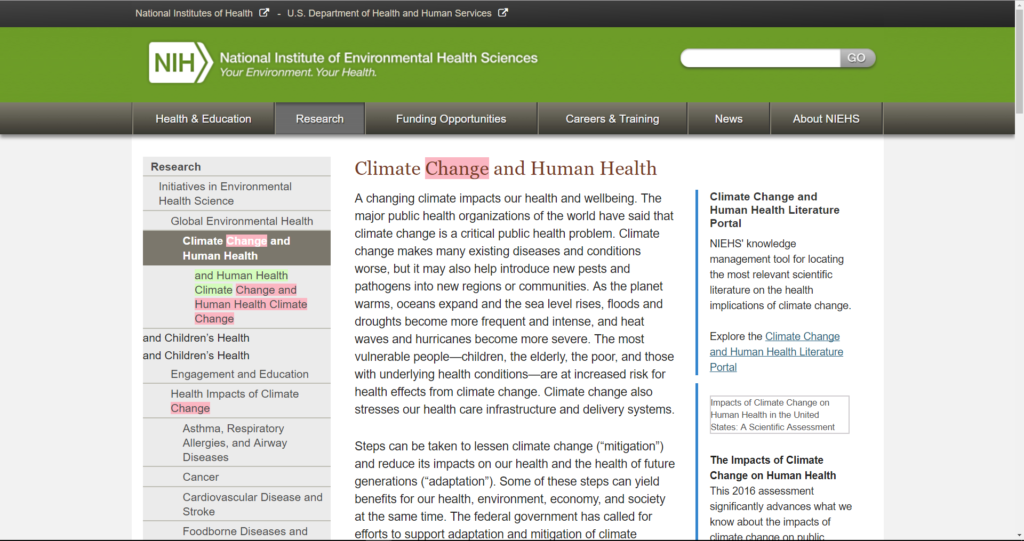Open the Cancer sidebar item
The width and height of the screenshot is (1024, 541).
pyautogui.click(x=236, y=477)
